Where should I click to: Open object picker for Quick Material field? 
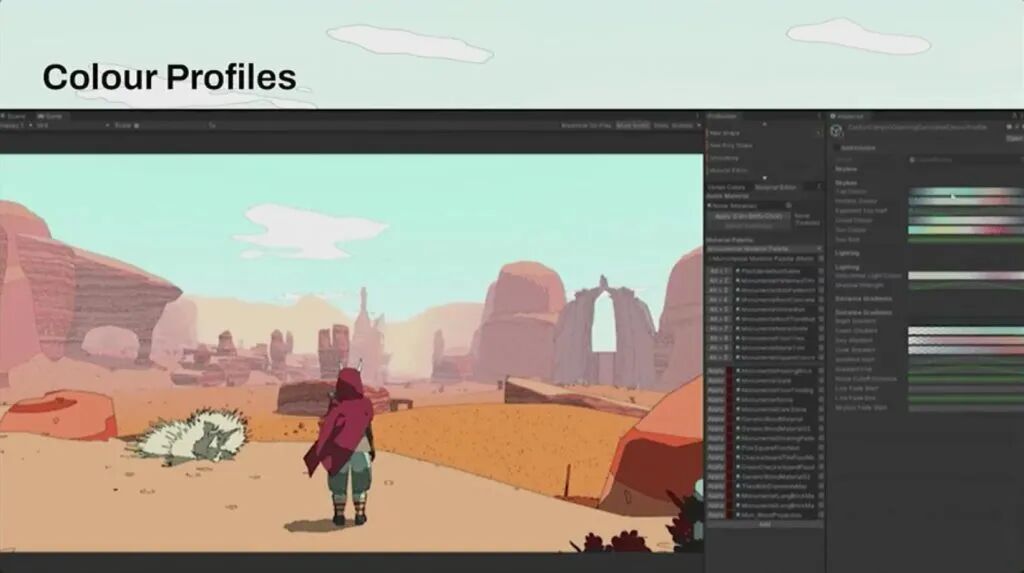[x=789, y=206]
